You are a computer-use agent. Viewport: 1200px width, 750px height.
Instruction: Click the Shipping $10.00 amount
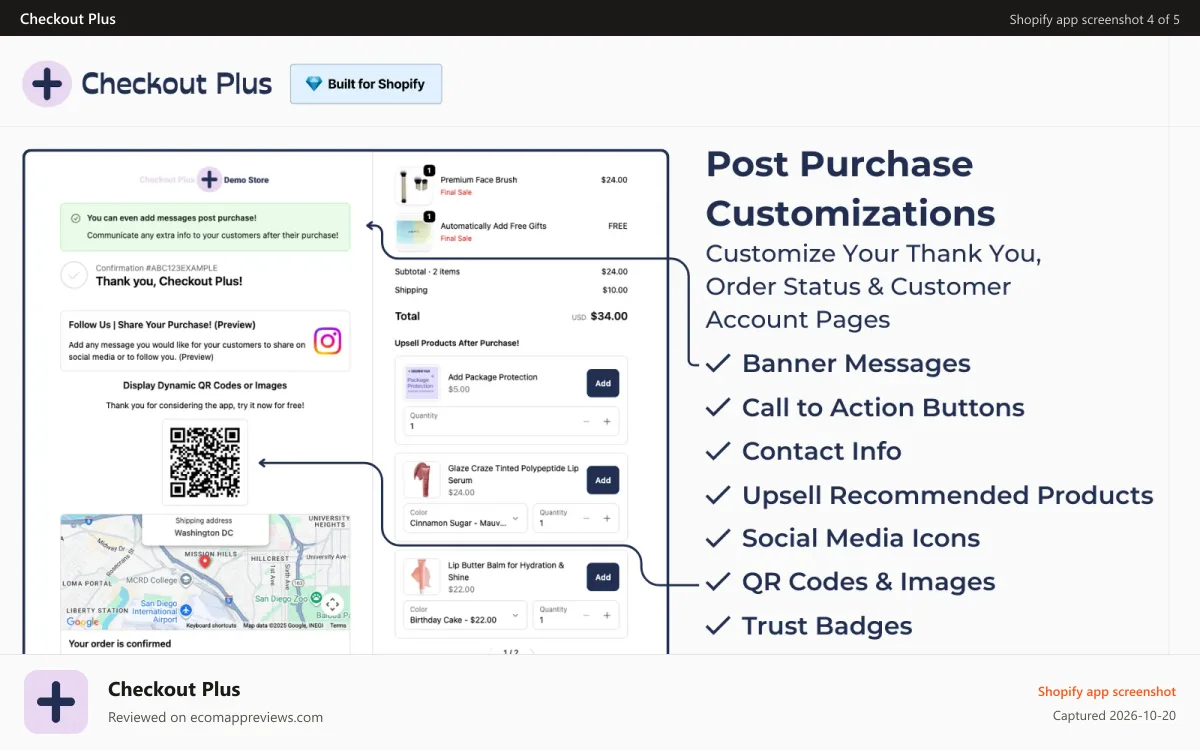pos(614,291)
